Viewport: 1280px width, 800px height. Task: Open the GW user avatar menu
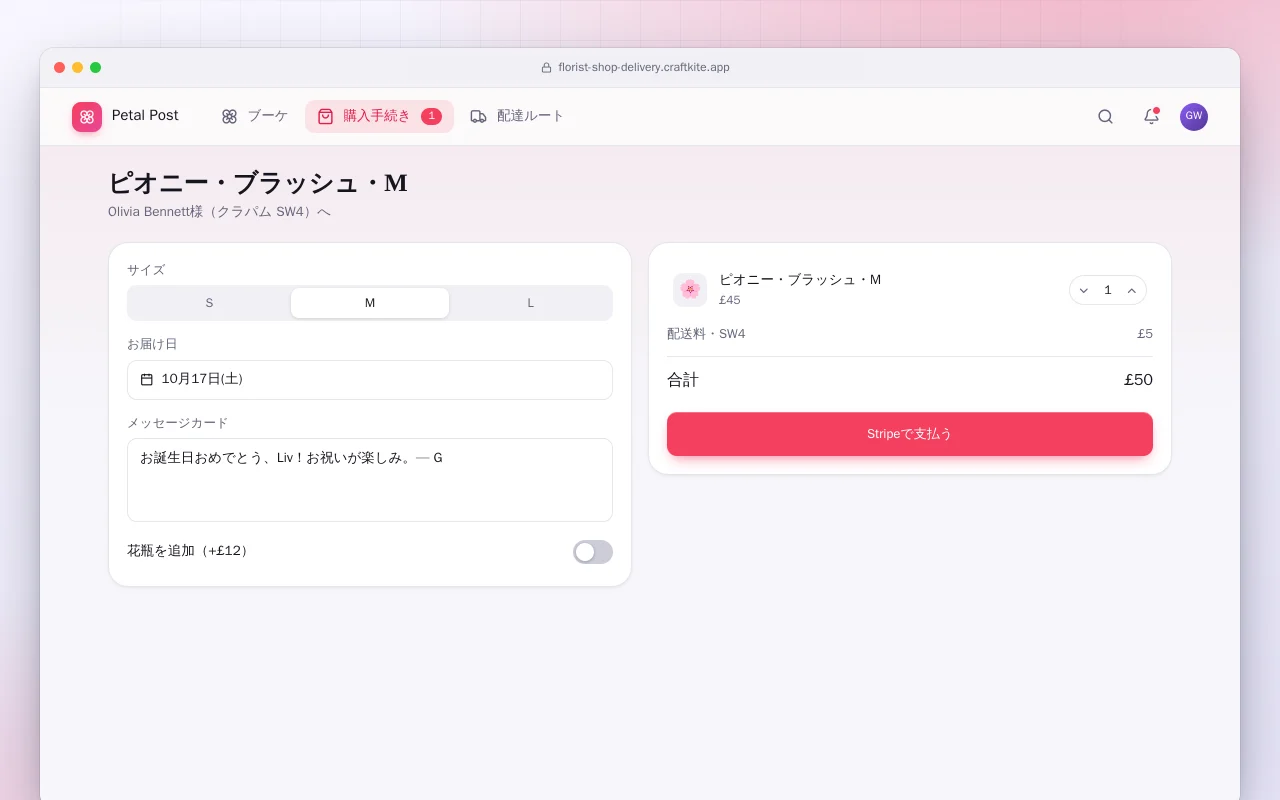(1193, 117)
